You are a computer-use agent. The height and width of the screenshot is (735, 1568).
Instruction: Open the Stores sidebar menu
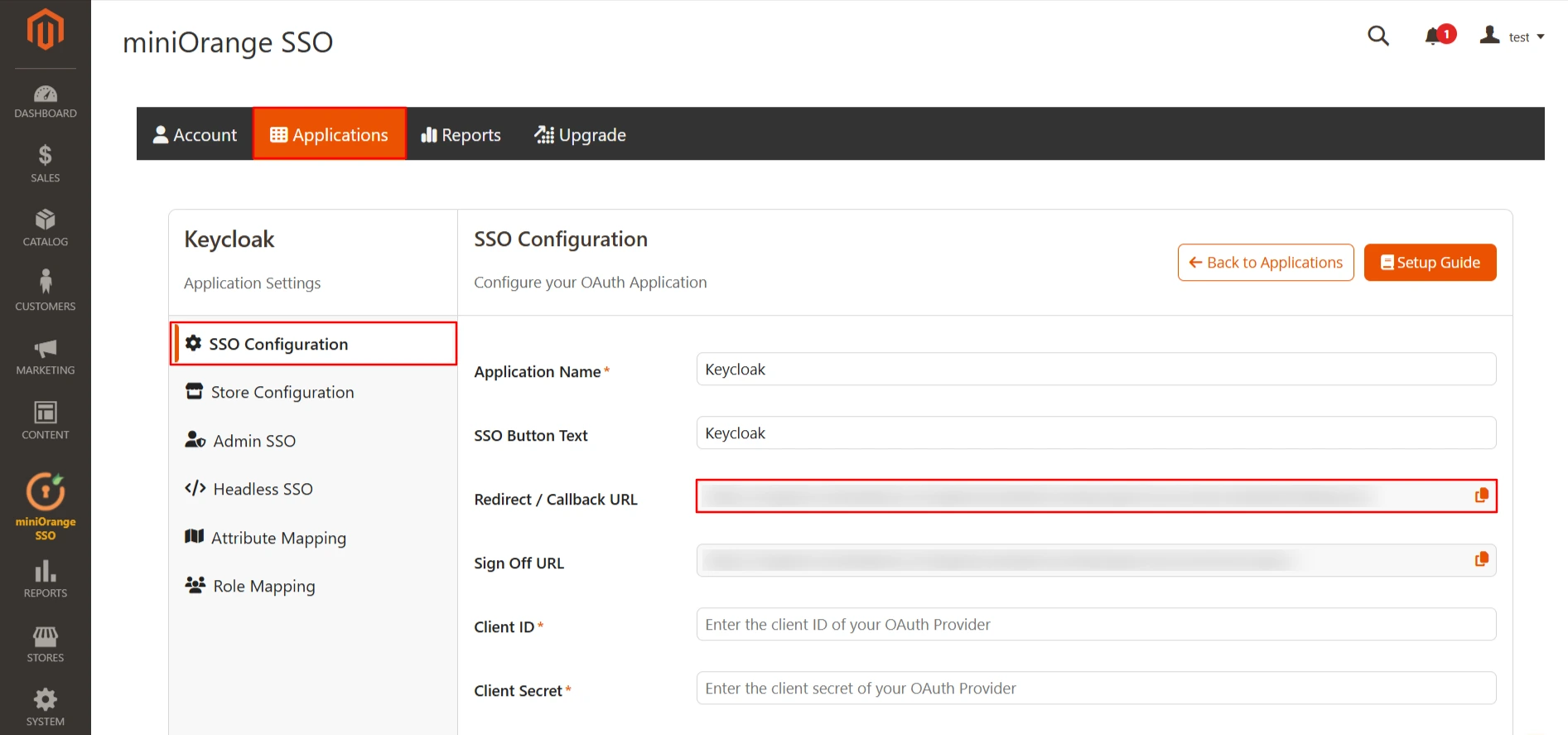coord(46,644)
